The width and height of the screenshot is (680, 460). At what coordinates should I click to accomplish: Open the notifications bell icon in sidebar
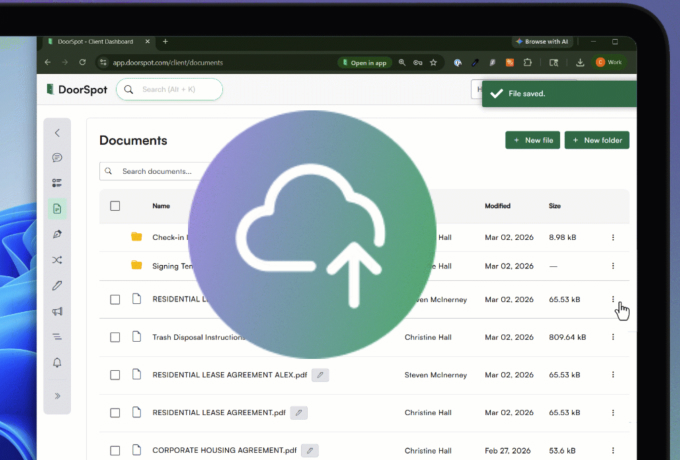pyautogui.click(x=57, y=362)
